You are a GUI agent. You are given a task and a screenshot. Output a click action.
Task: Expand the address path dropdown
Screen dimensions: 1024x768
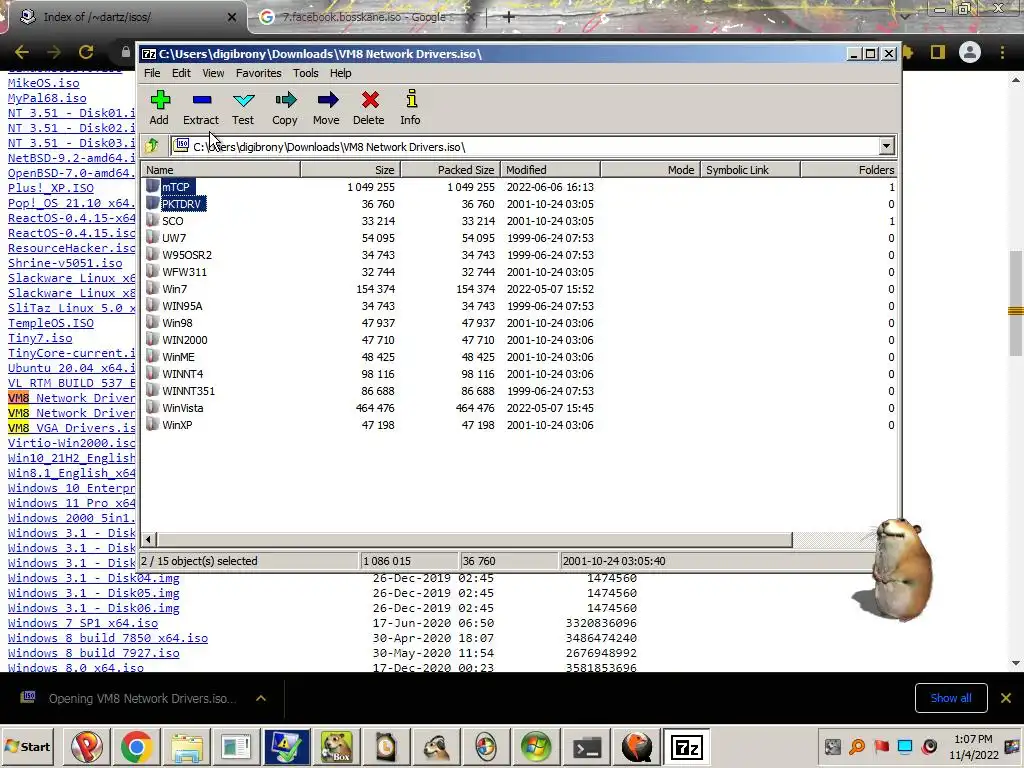(886, 146)
